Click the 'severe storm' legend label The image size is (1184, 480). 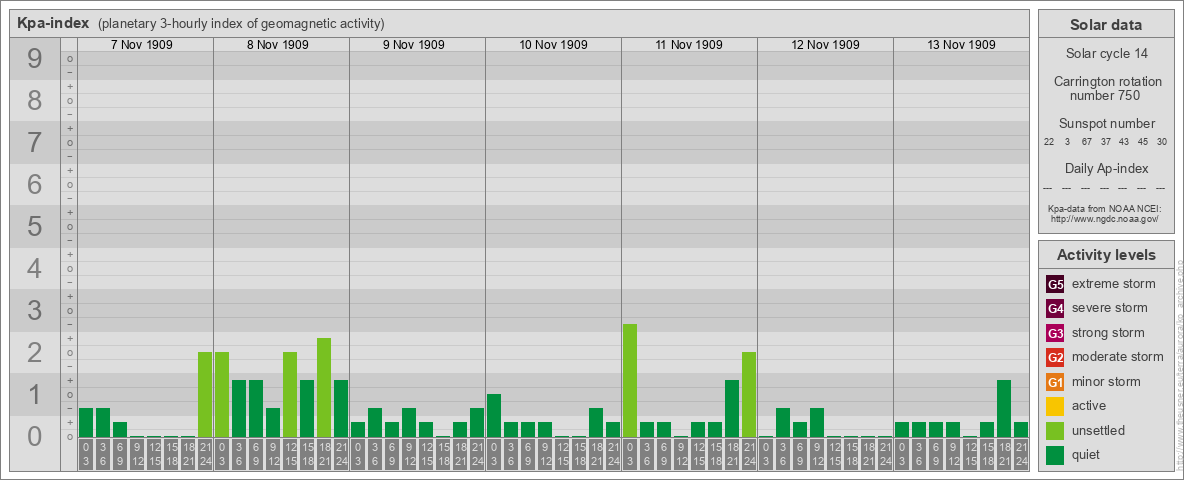click(1110, 308)
